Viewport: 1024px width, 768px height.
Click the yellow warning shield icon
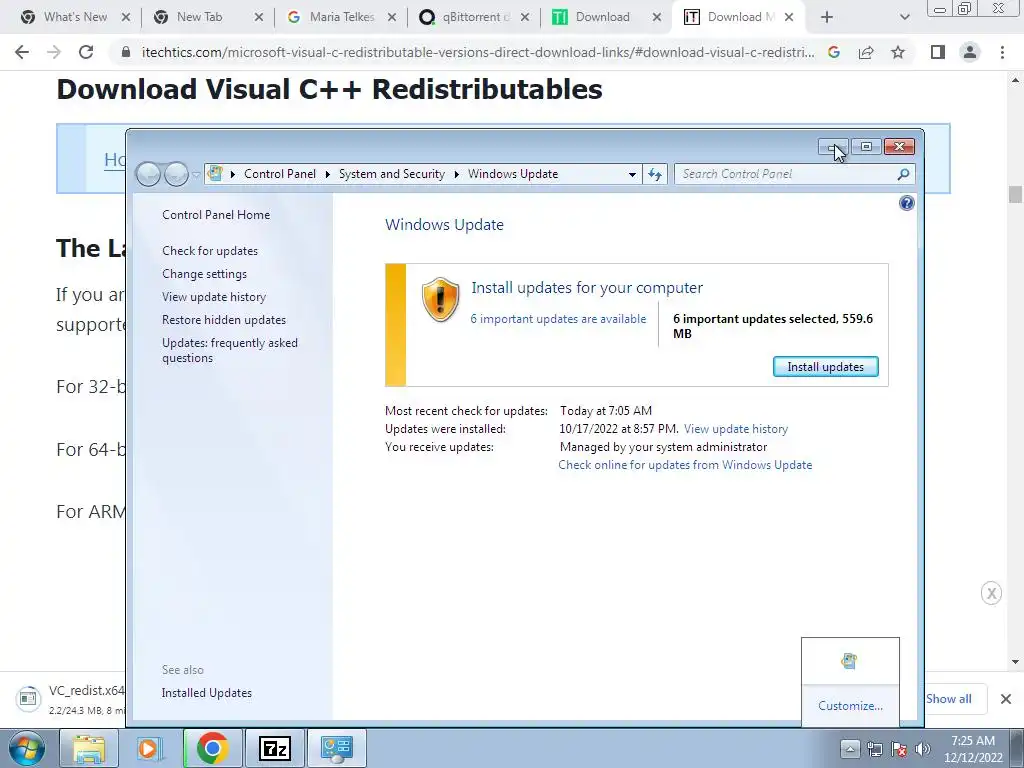tap(440, 299)
